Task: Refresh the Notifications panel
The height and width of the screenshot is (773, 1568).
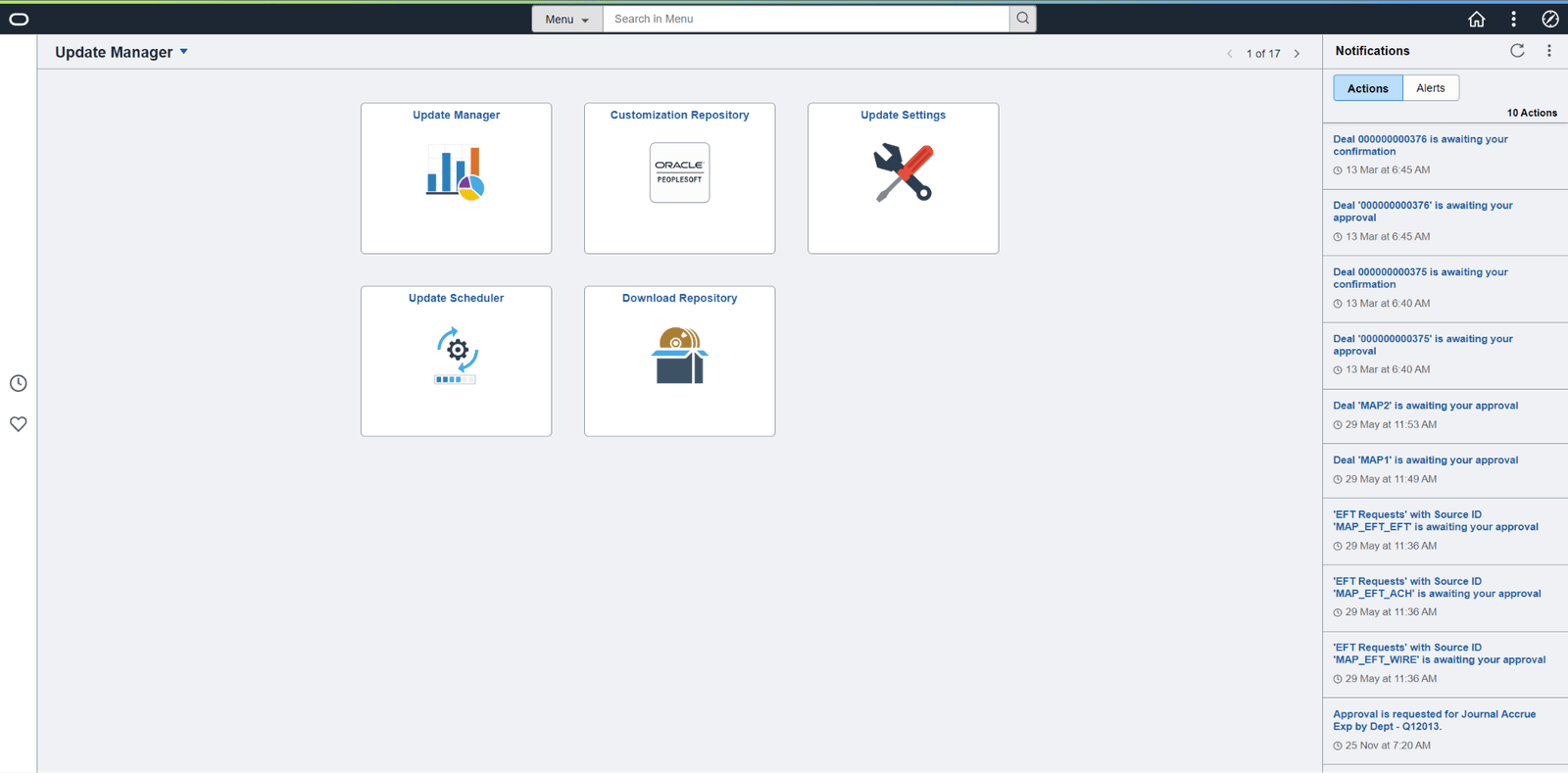Action: [x=1517, y=51]
